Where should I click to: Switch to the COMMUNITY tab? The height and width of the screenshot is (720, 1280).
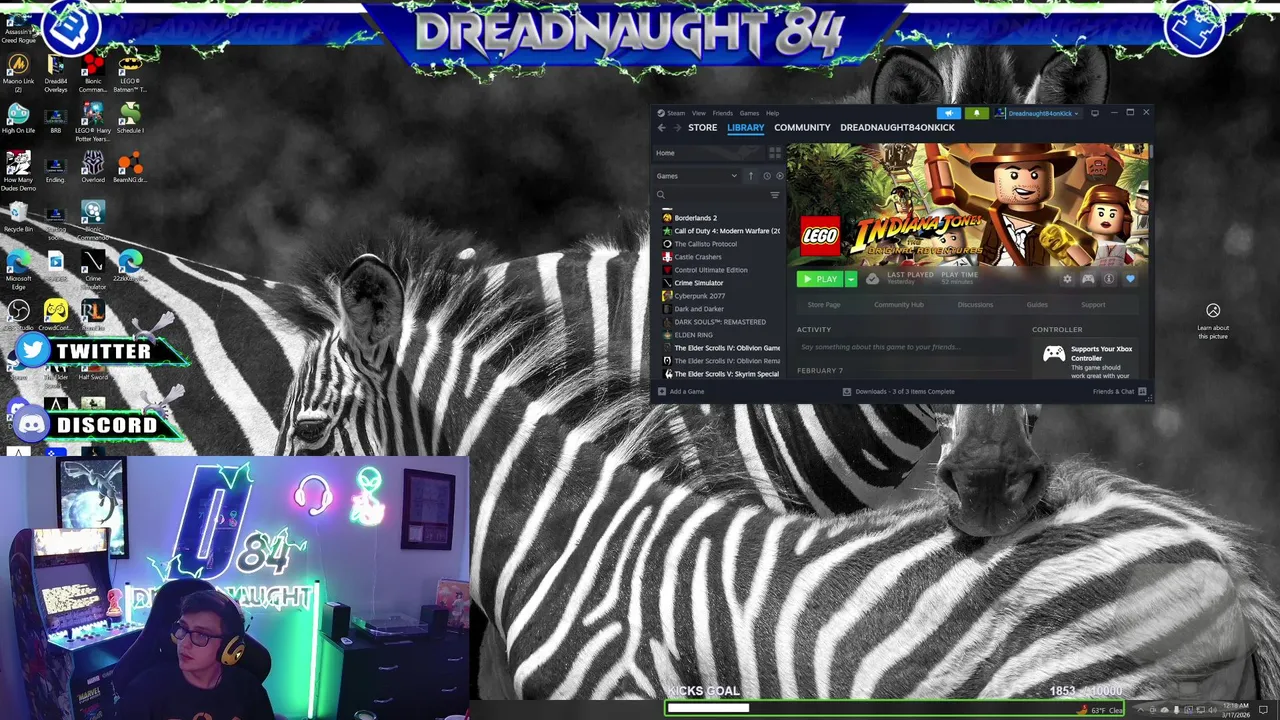(802, 128)
